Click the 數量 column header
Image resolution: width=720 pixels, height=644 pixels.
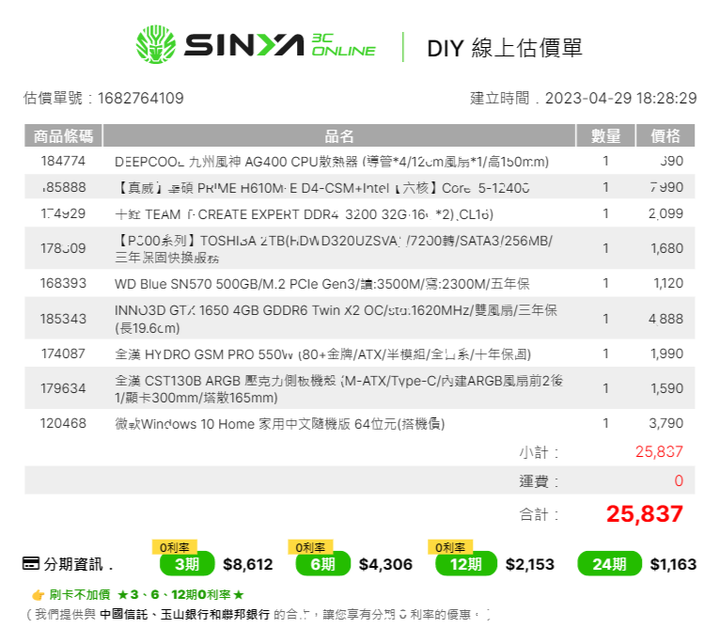pos(606,136)
